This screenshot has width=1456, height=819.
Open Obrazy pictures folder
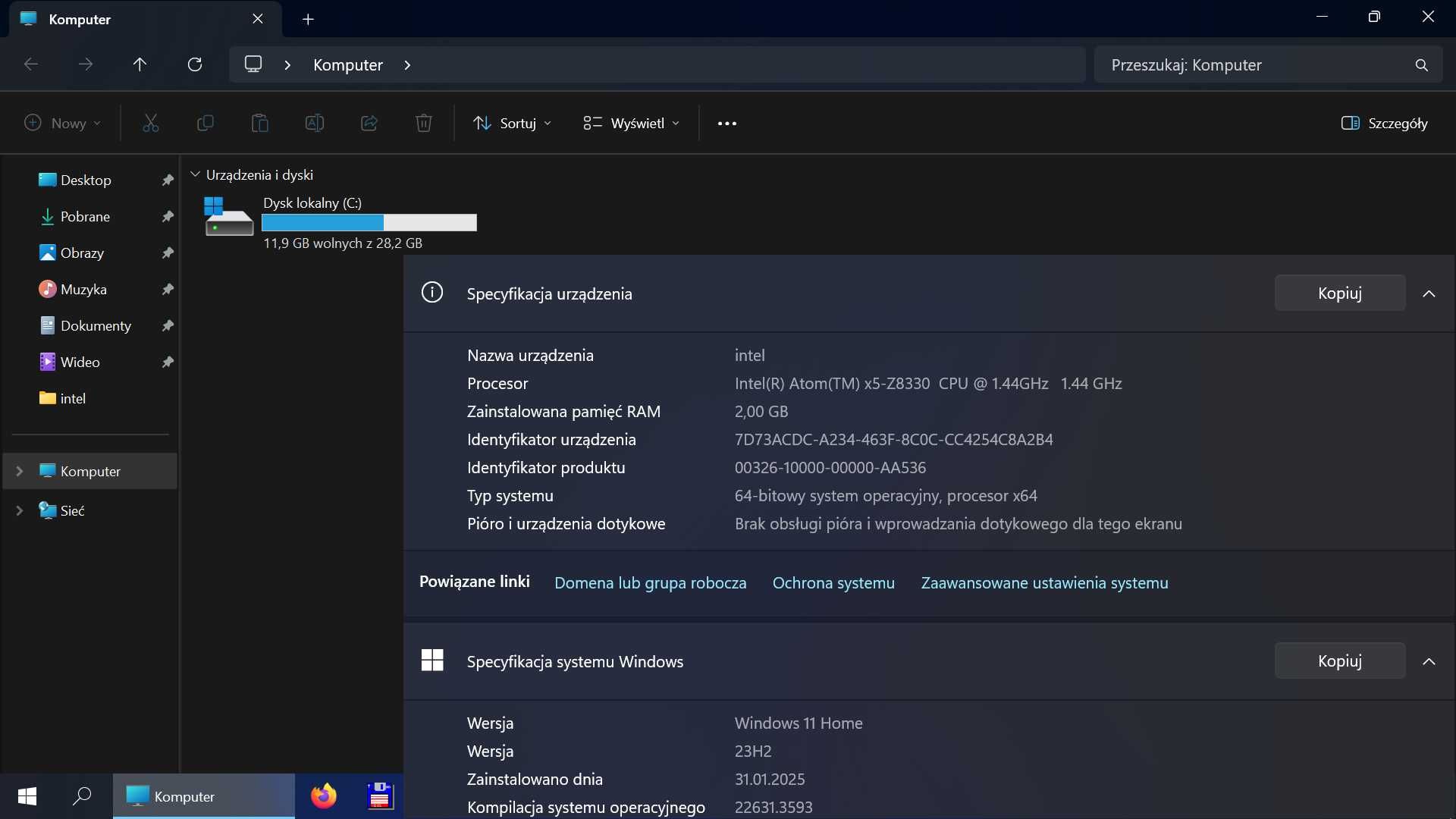tap(82, 253)
